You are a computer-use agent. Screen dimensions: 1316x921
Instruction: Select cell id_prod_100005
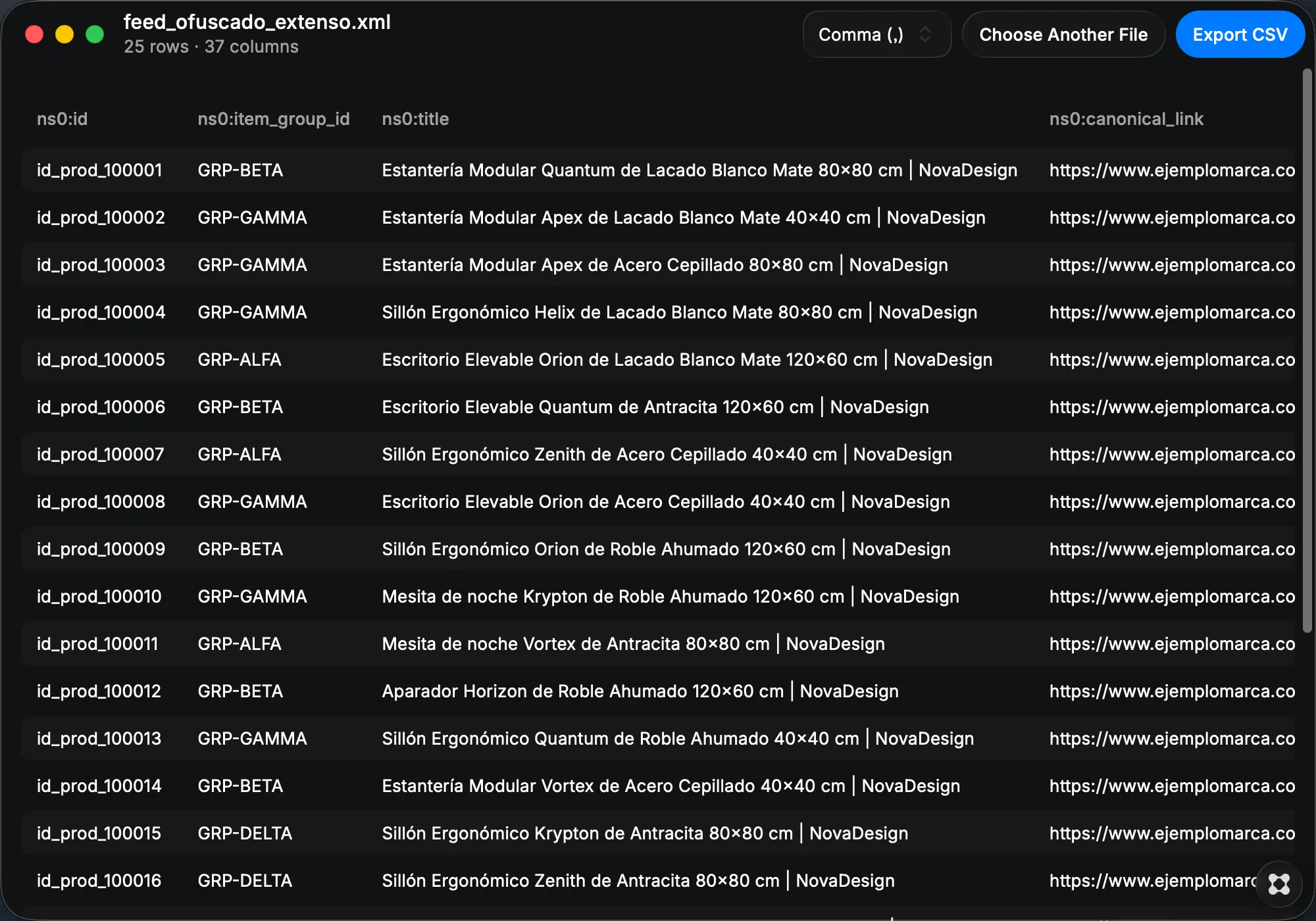101,360
